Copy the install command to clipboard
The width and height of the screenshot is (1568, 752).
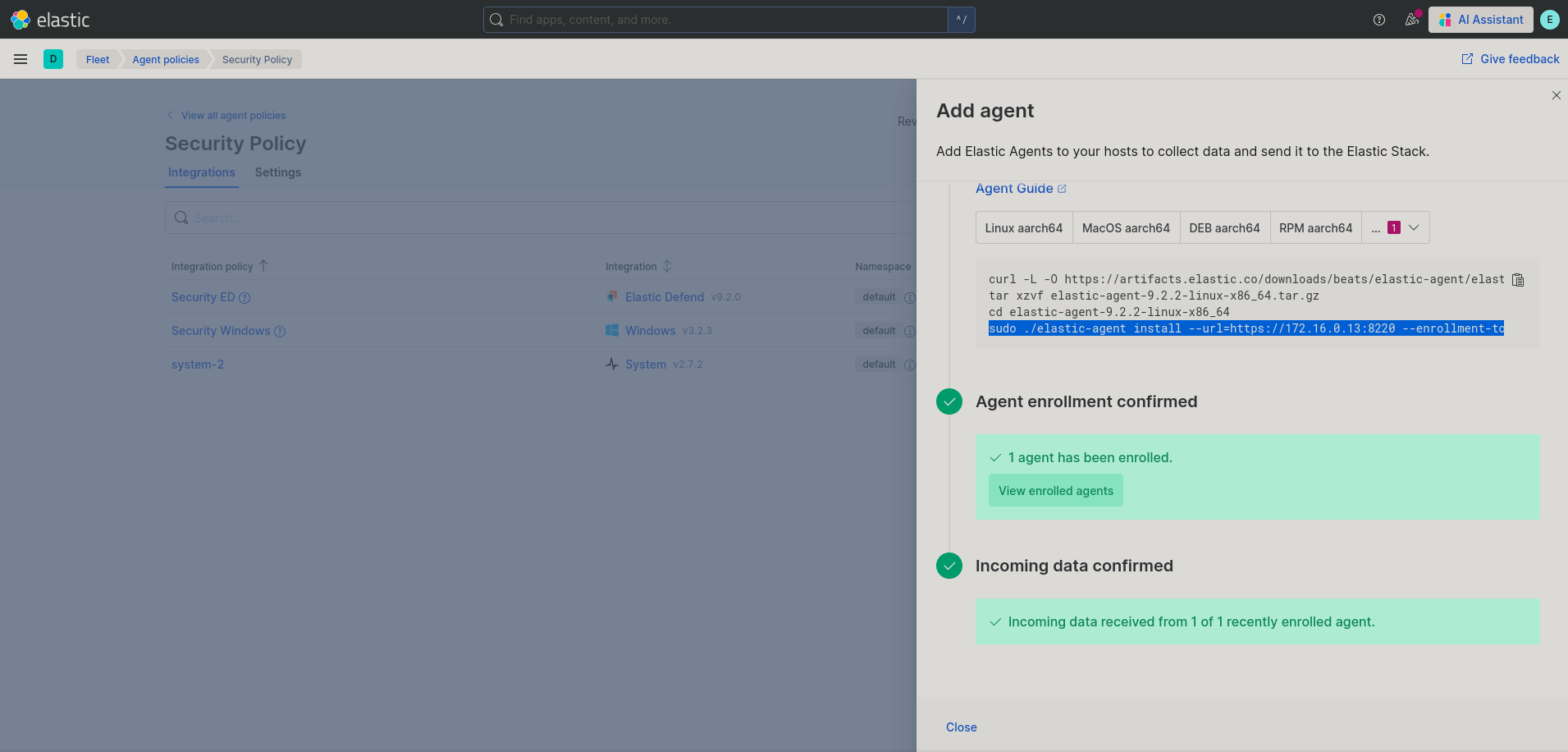[1518, 280]
